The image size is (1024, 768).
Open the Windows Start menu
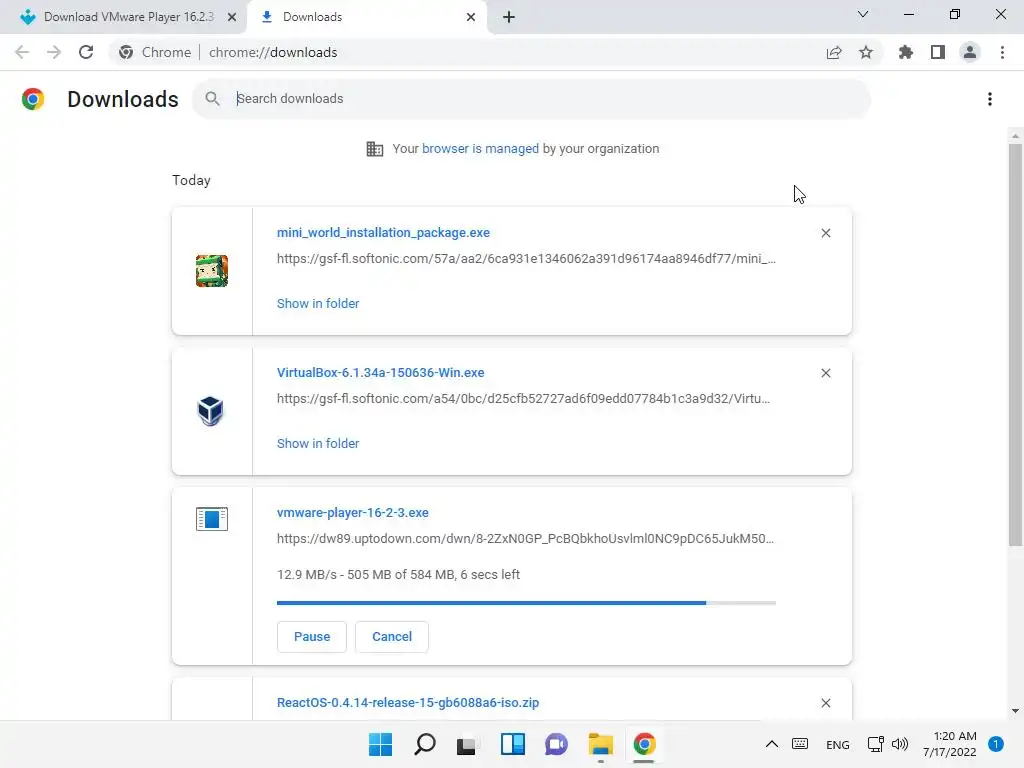[380, 744]
